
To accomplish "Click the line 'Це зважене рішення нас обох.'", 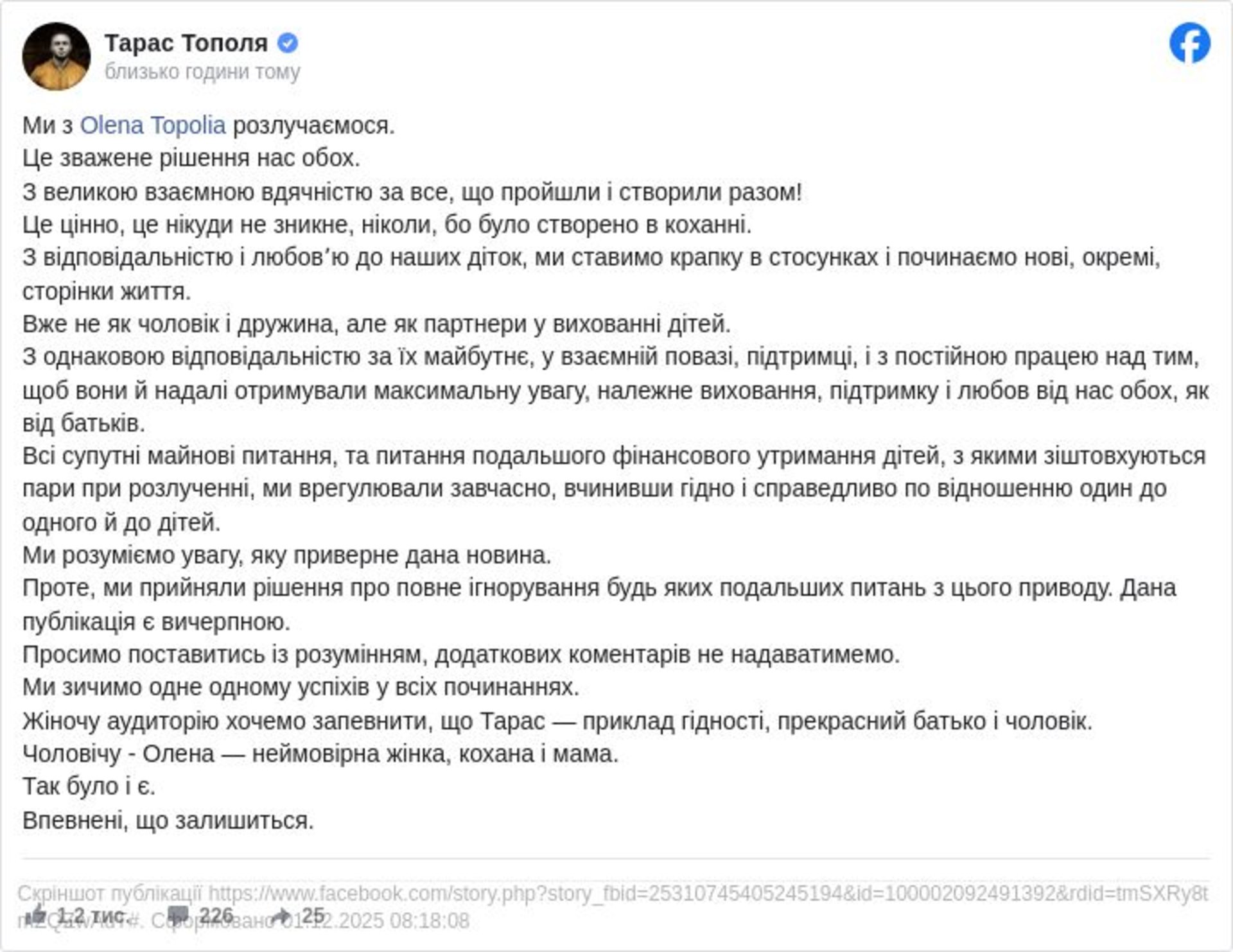I will tap(191, 158).
